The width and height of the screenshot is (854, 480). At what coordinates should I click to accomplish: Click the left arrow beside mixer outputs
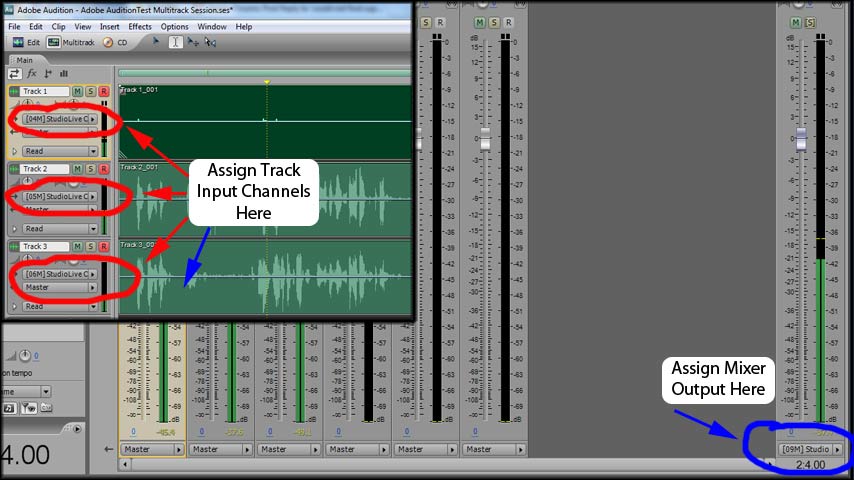coord(108,449)
